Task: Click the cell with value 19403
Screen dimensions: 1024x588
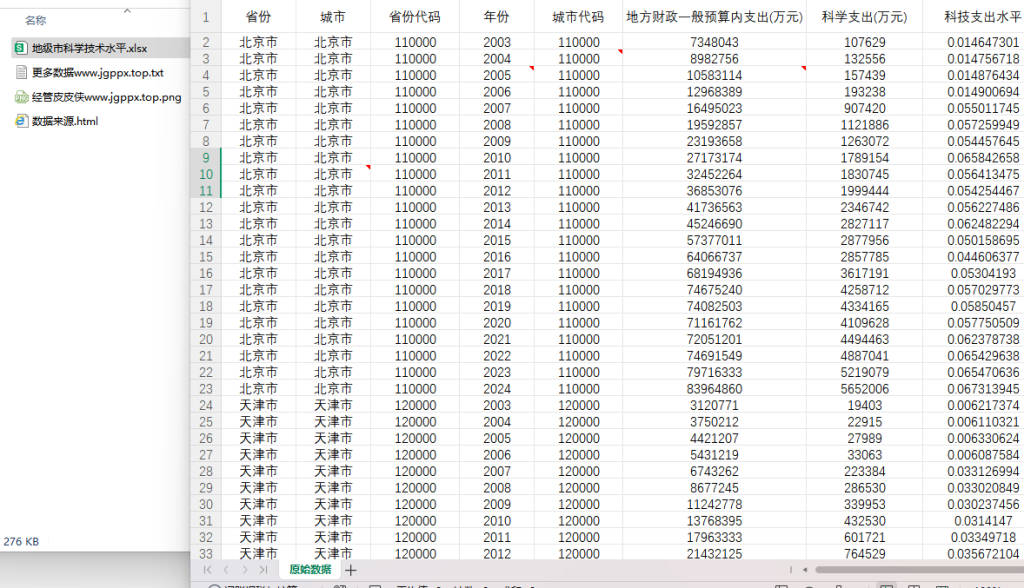Action: pyautogui.click(x=865, y=405)
